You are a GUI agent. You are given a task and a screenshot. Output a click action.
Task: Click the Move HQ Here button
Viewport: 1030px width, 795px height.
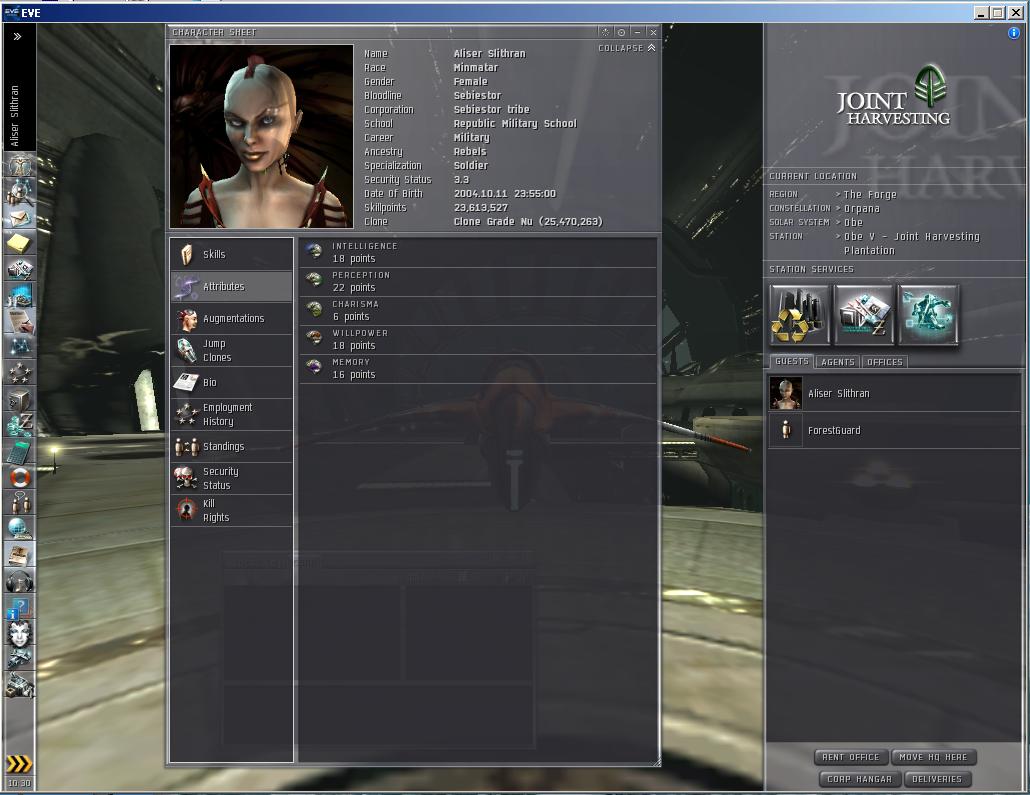[933, 757]
